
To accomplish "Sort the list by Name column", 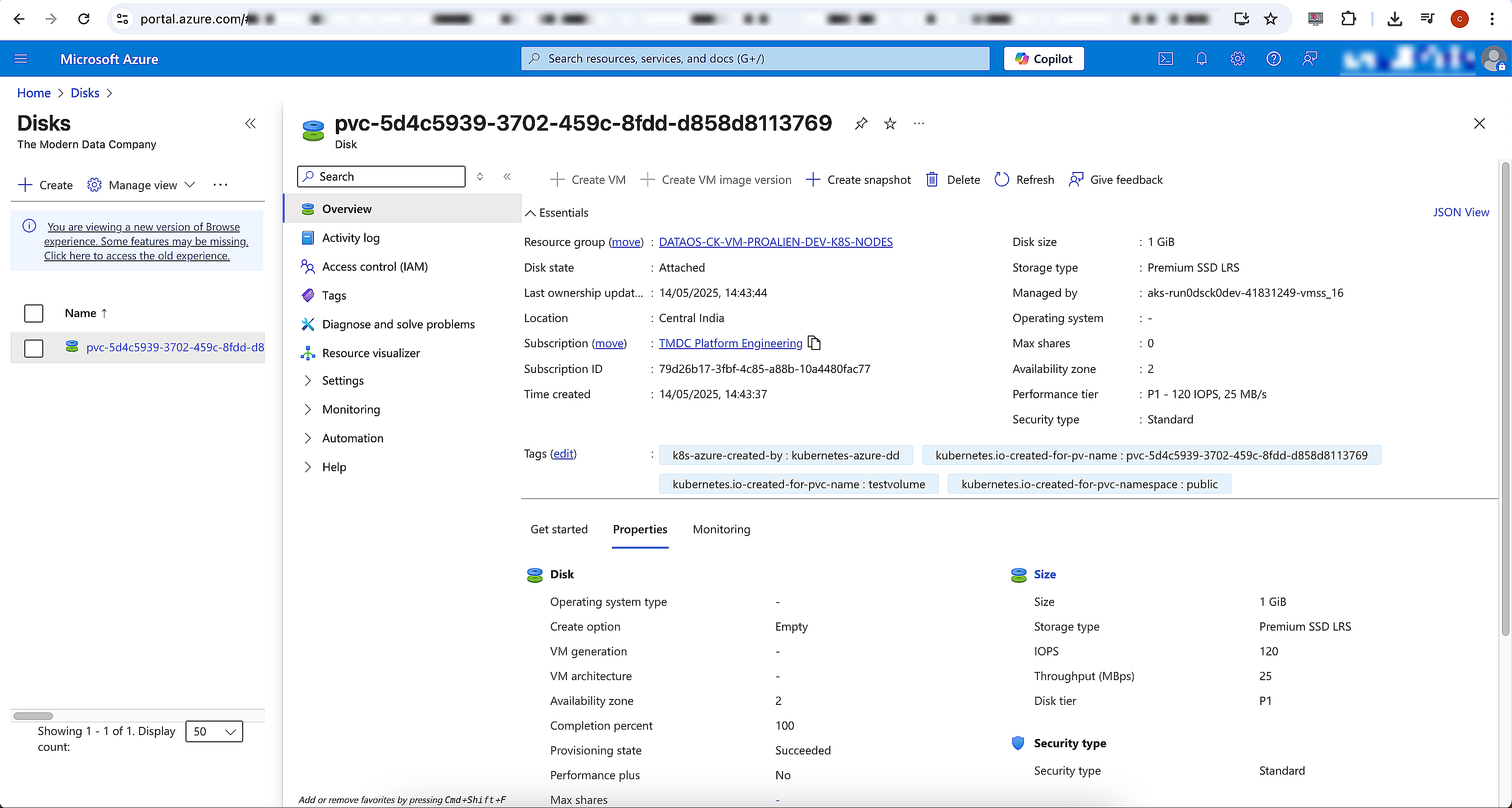I will pos(86,313).
